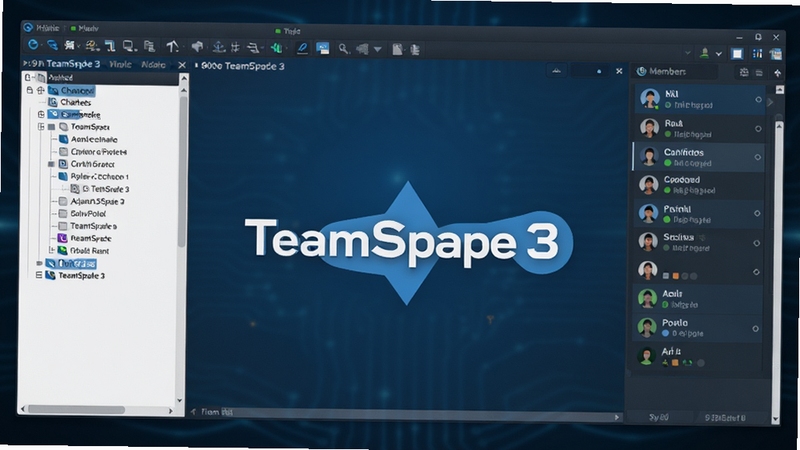The image size is (800, 450).
Task: Click the avatar of member Poulo
Action: (x=647, y=328)
